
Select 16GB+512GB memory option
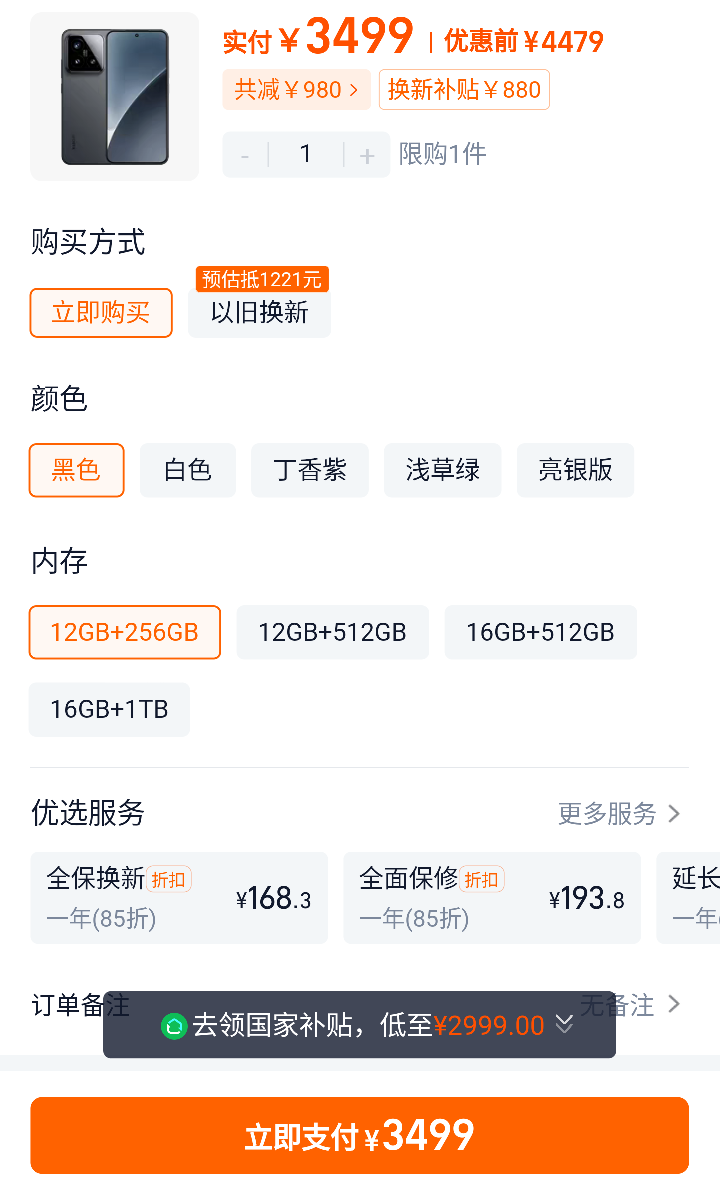[x=540, y=632]
